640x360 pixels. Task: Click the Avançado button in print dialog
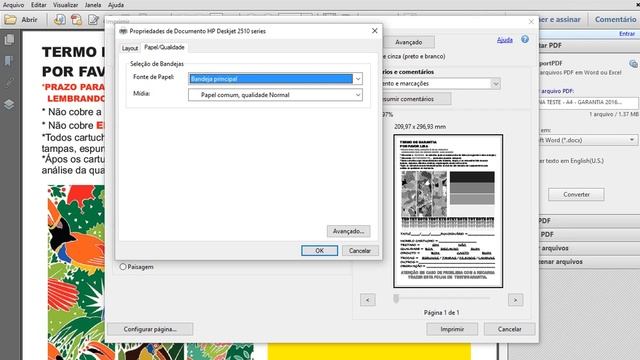[408, 42]
